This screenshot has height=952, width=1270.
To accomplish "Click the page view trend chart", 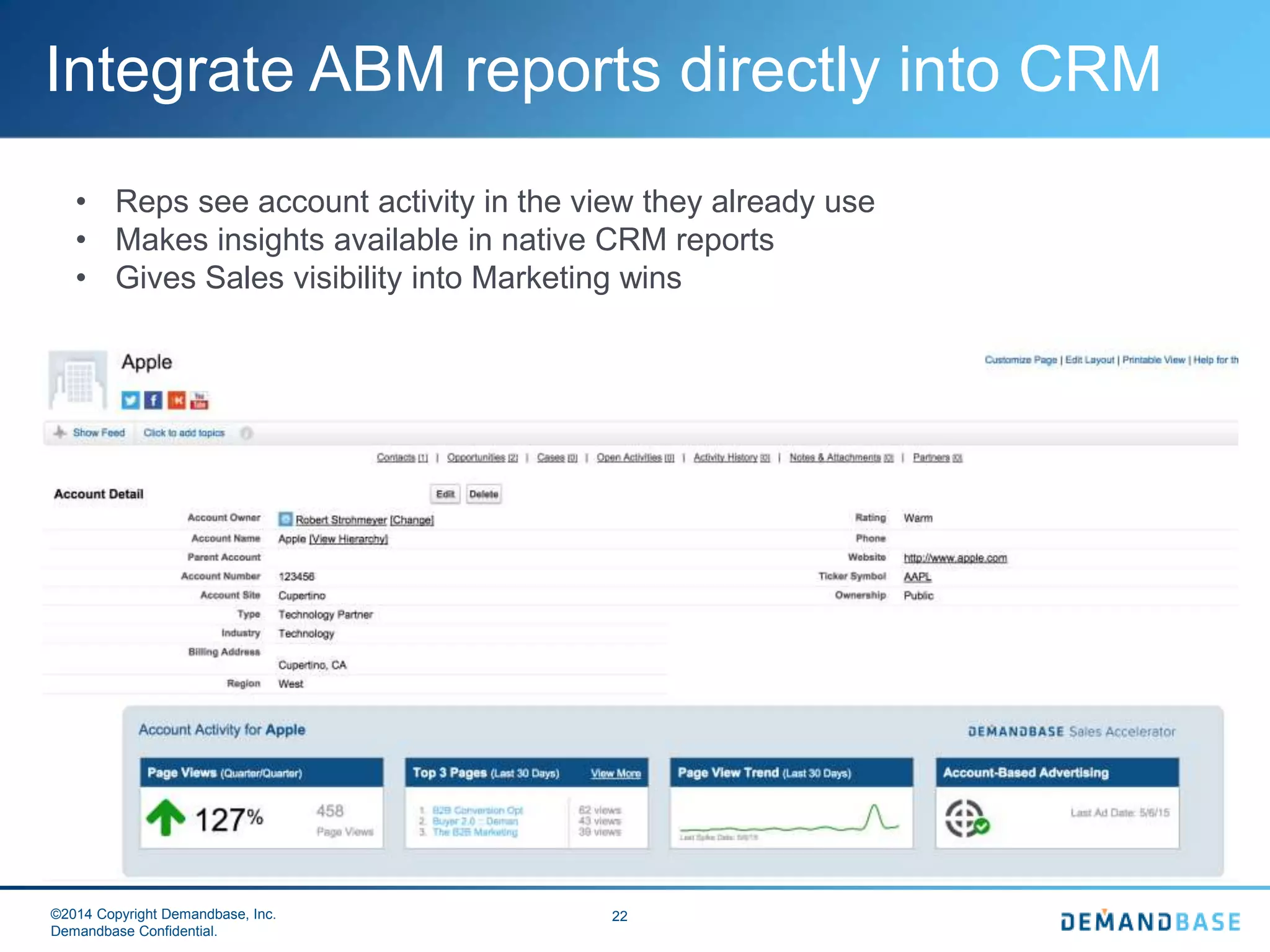I will click(x=791, y=819).
